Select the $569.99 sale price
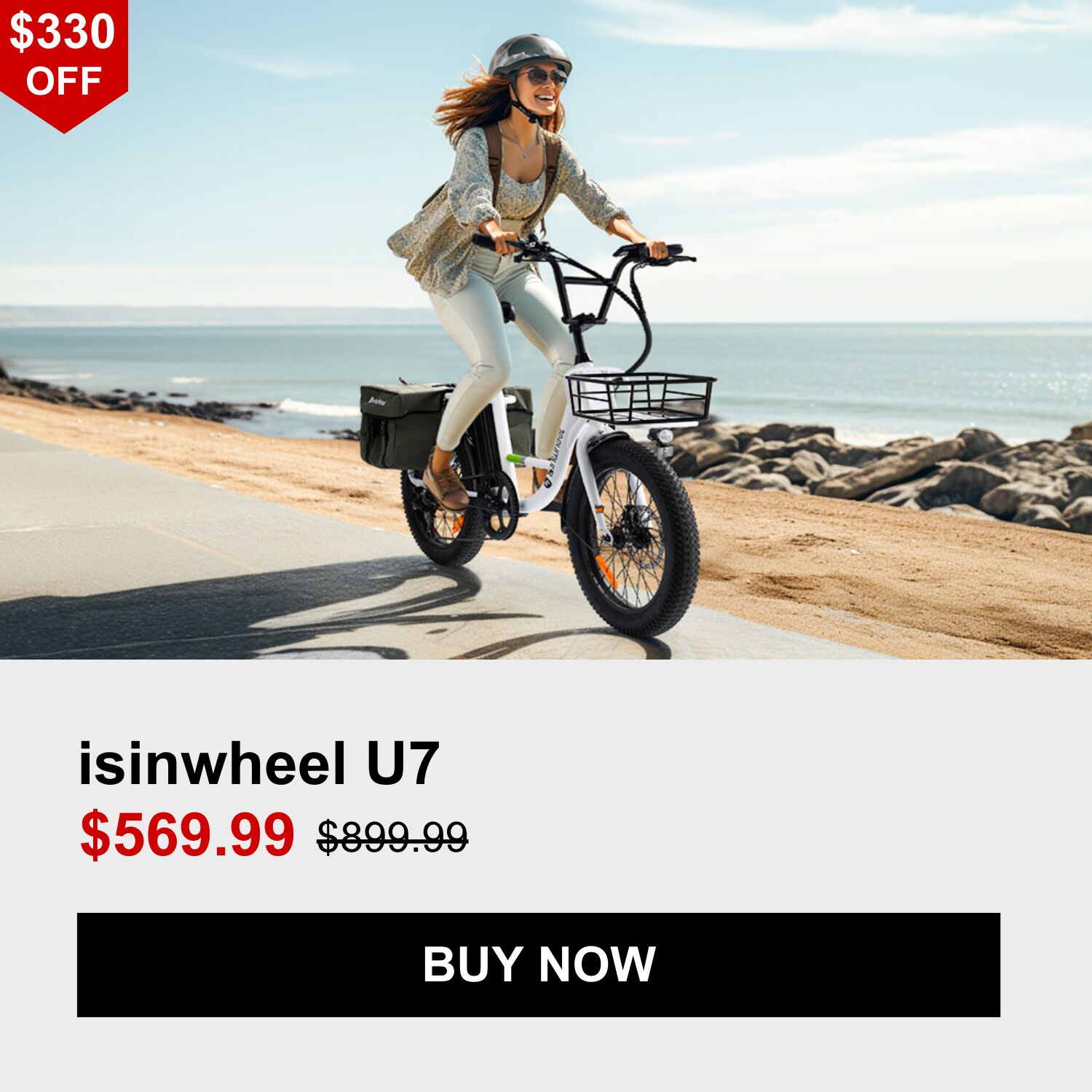Image resolution: width=1092 pixels, height=1092 pixels. (187, 834)
